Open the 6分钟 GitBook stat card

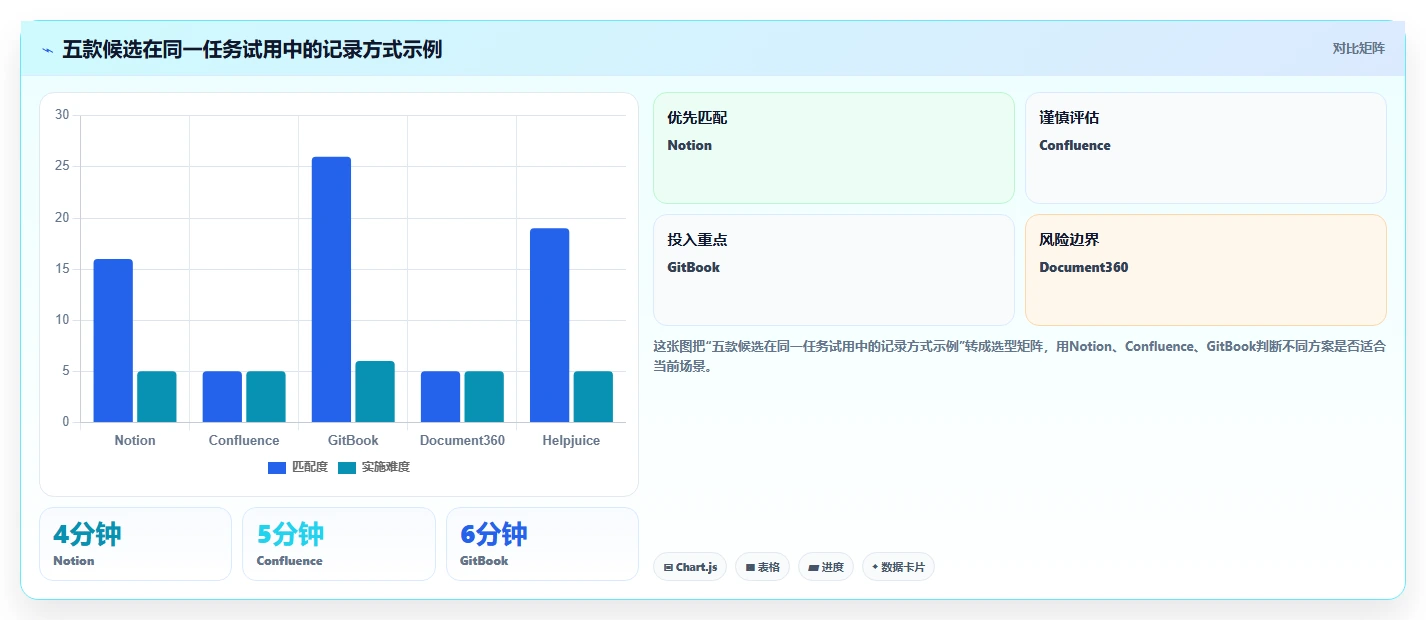coord(542,544)
